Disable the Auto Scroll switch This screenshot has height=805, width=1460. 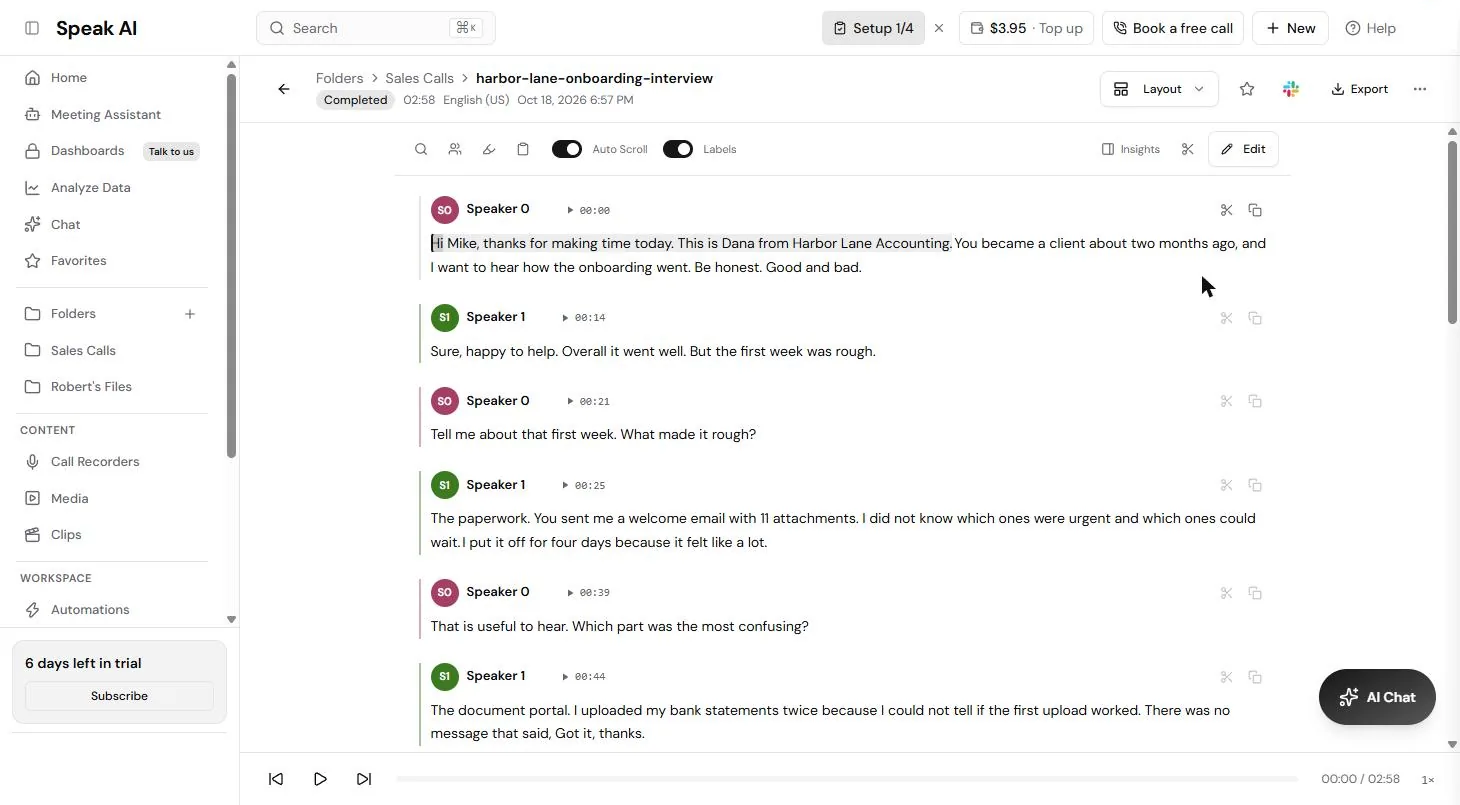(x=567, y=149)
